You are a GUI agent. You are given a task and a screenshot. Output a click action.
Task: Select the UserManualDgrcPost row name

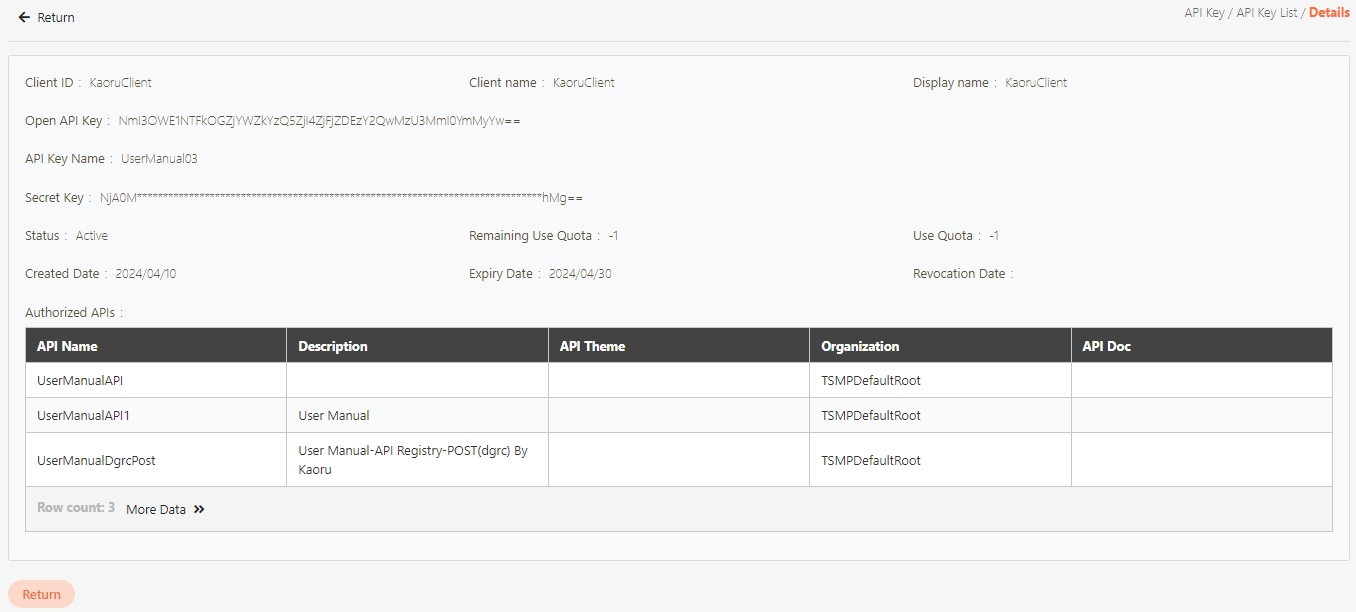pyautogui.click(x=96, y=461)
